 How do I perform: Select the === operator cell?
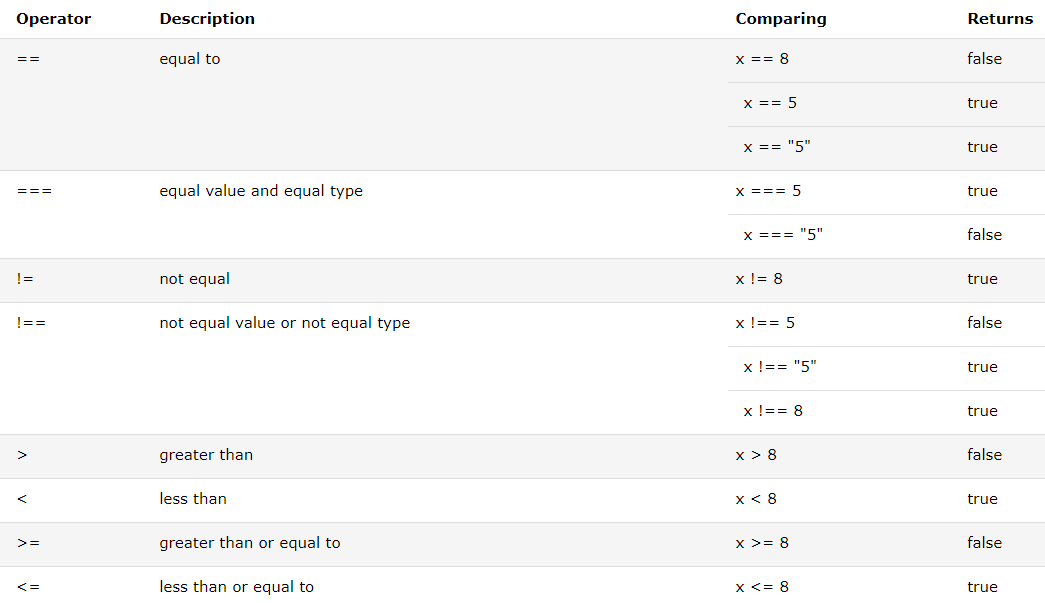click(x=34, y=191)
